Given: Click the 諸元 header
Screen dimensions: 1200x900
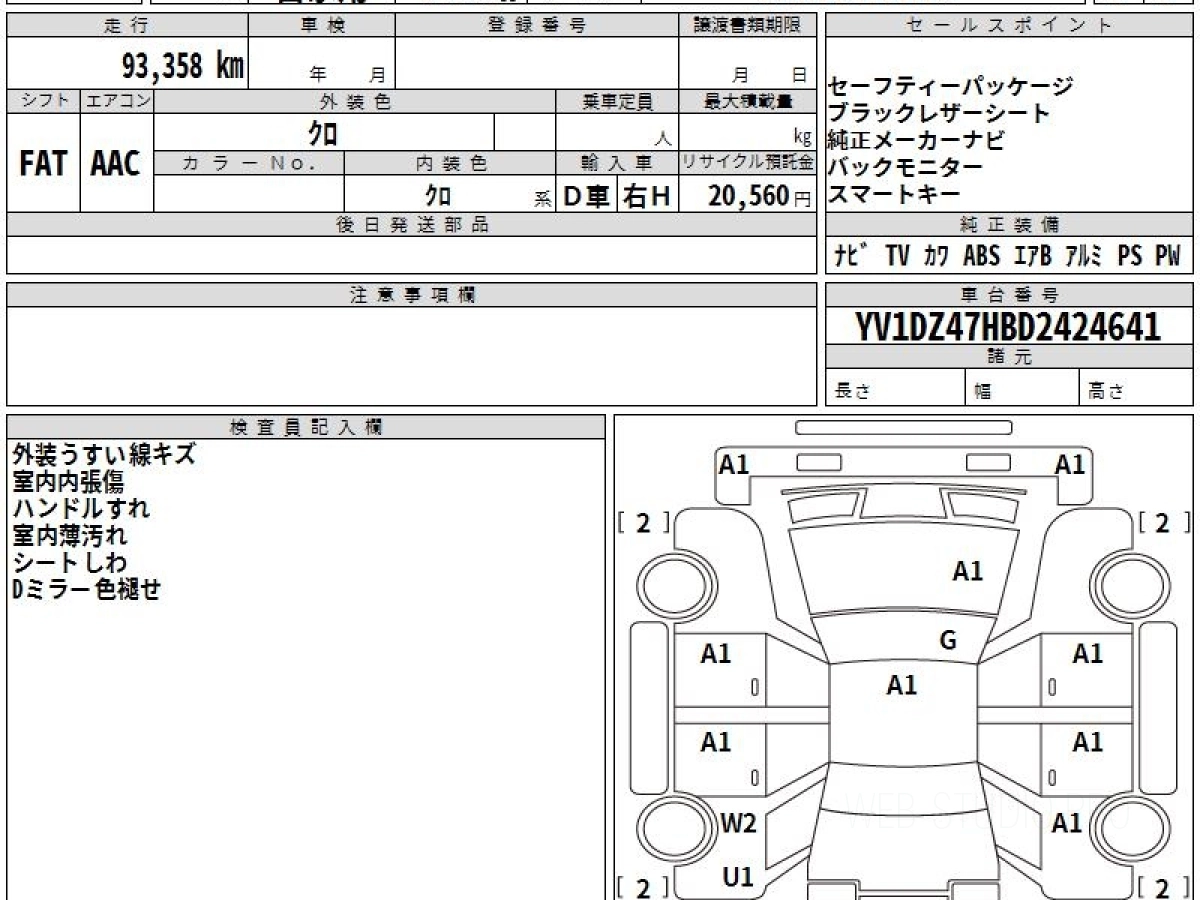Looking at the screenshot, I should (1009, 357).
